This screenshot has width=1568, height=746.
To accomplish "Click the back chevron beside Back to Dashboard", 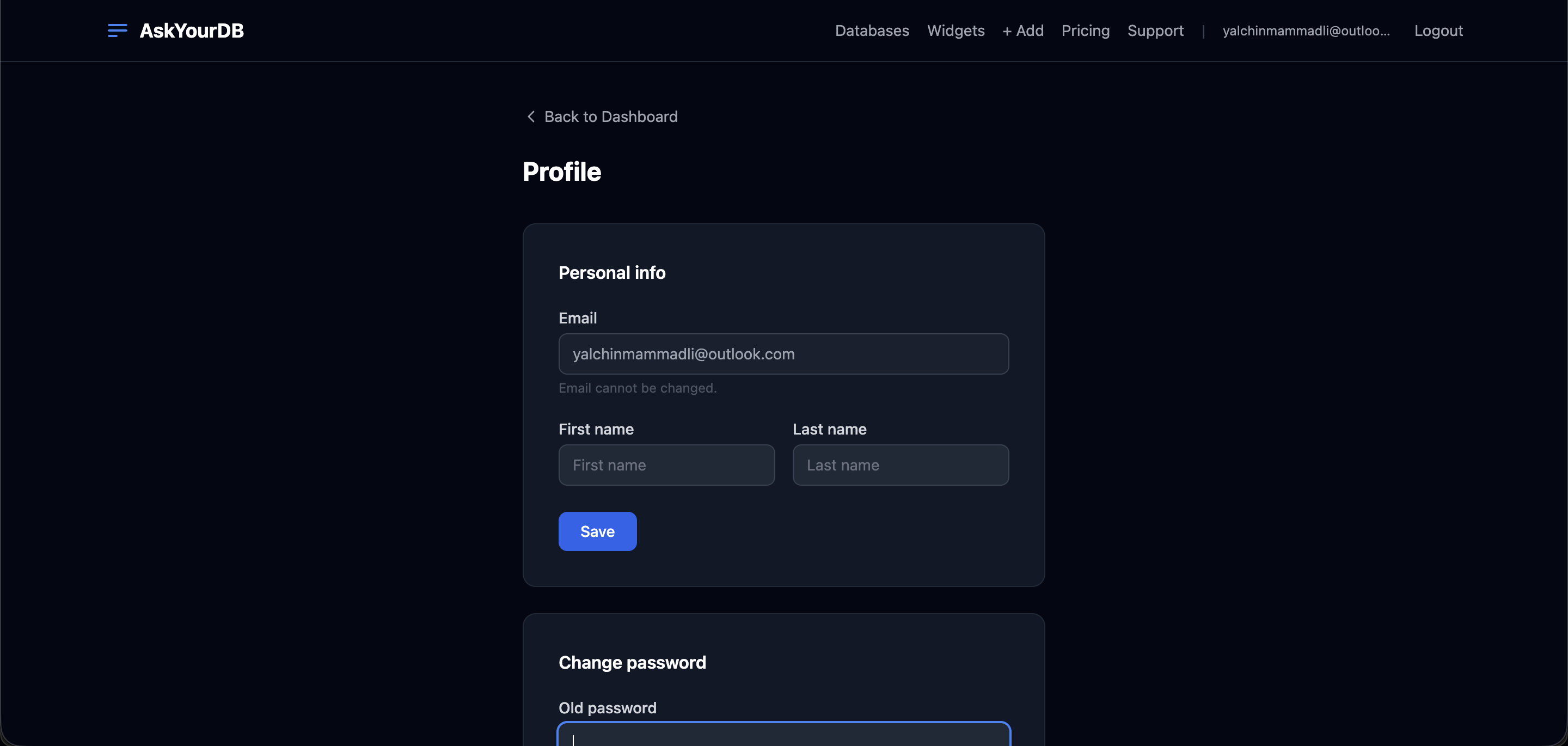I will (530, 117).
